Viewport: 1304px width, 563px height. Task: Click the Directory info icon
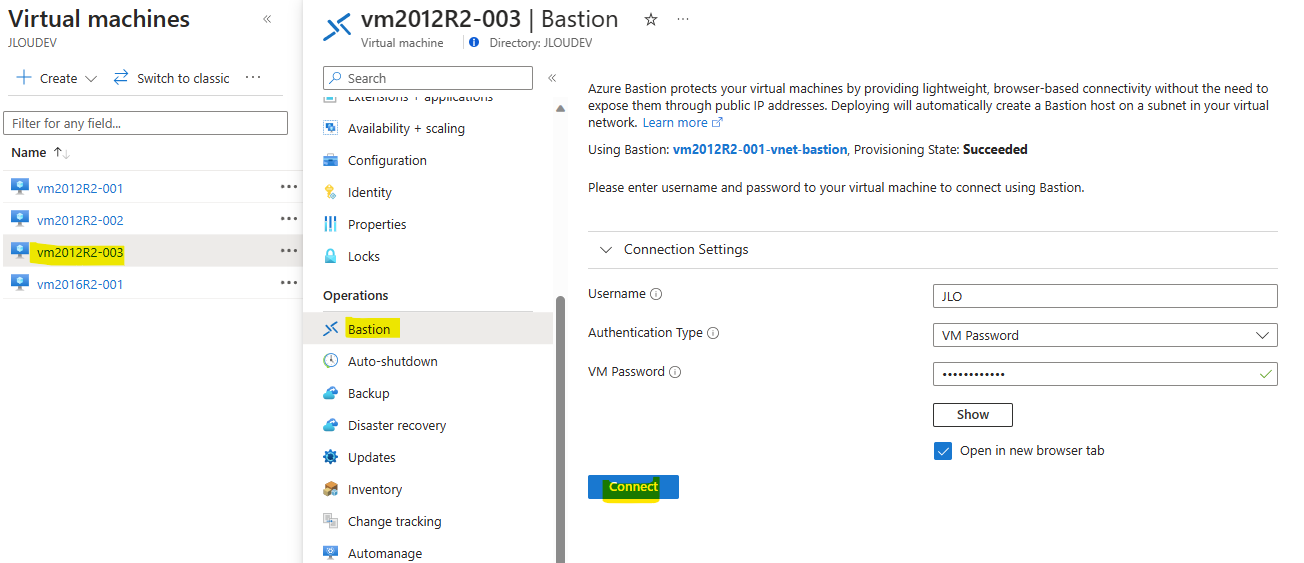(474, 43)
